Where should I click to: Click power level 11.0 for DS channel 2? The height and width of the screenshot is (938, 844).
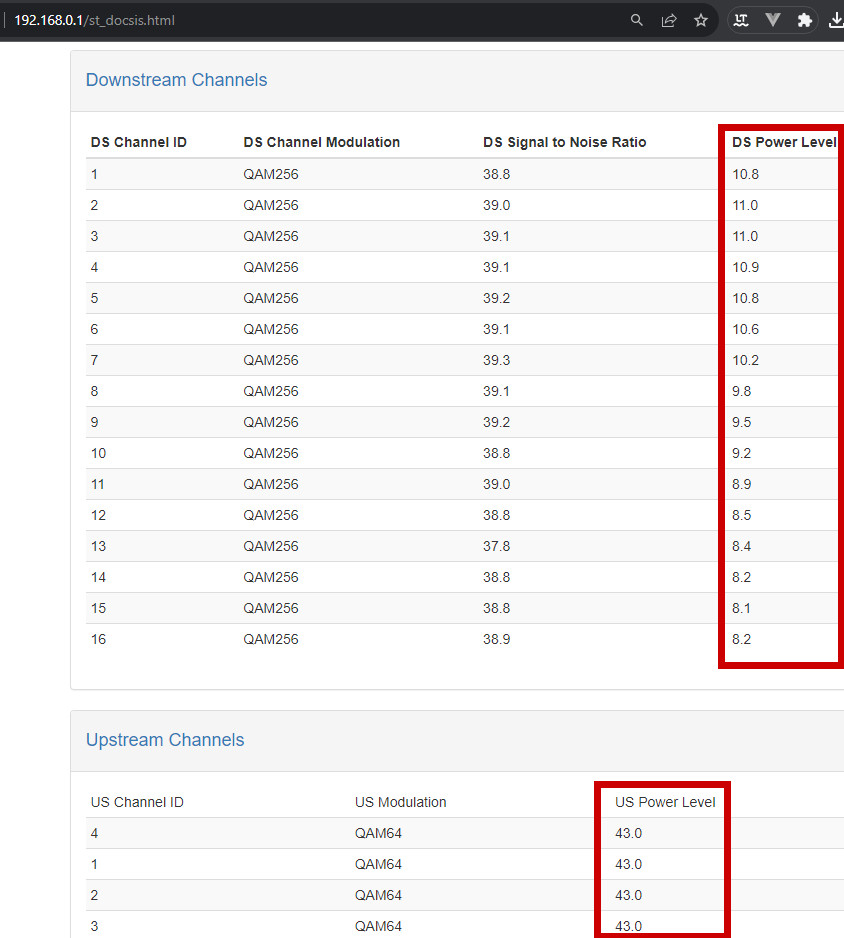[x=745, y=205]
